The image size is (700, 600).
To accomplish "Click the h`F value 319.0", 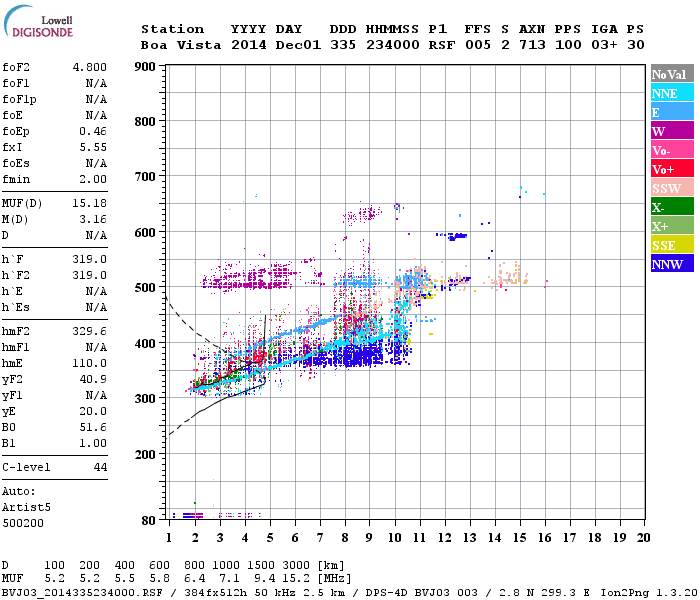I will click(90, 260).
